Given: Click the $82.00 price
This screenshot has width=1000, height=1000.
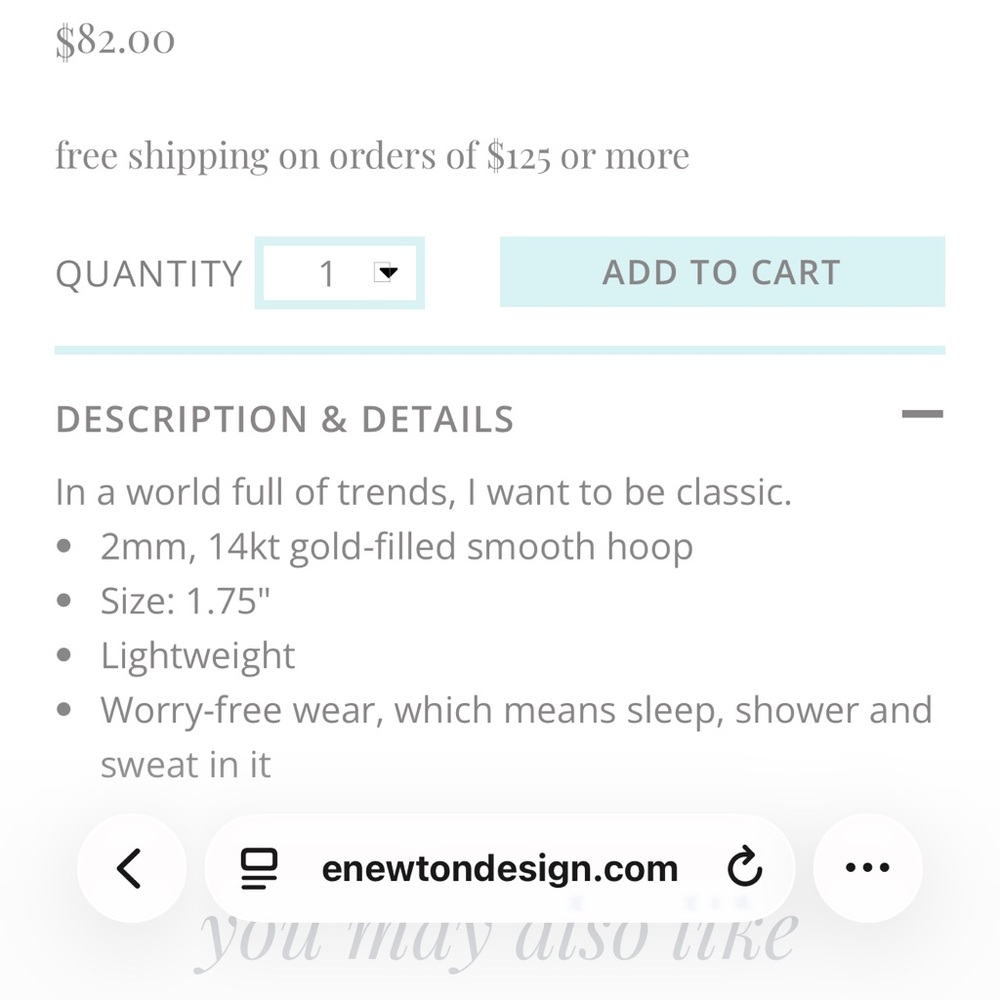Looking at the screenshot, I should point(115,41).
